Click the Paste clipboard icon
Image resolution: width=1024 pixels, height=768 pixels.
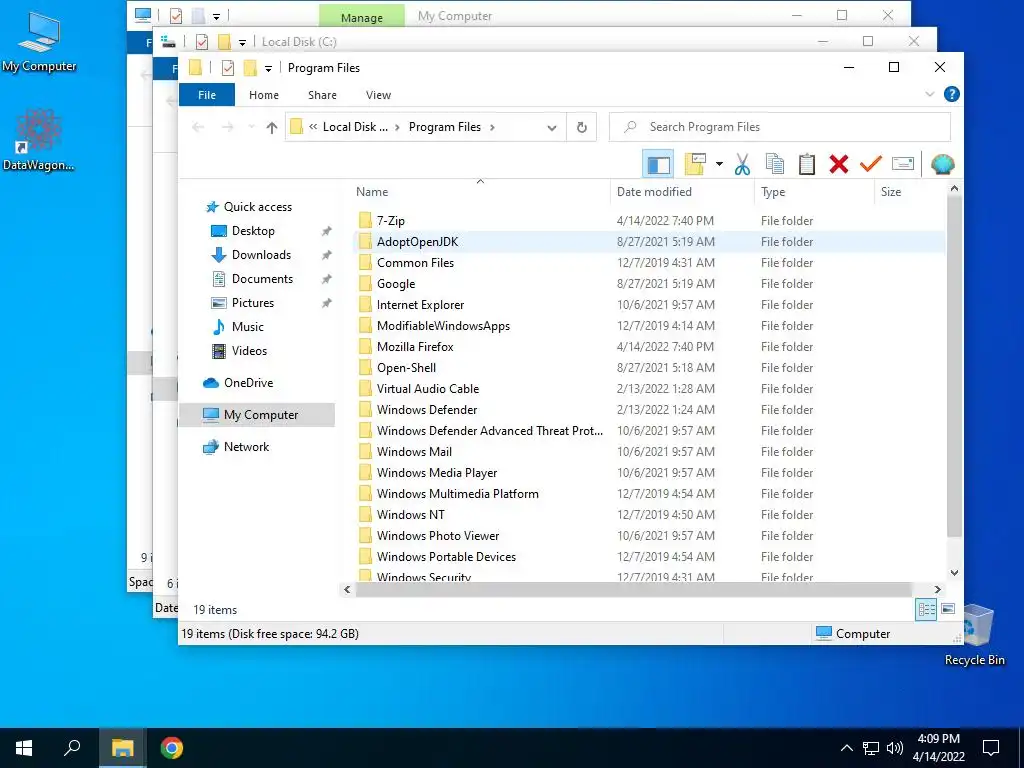click(807, 164)
